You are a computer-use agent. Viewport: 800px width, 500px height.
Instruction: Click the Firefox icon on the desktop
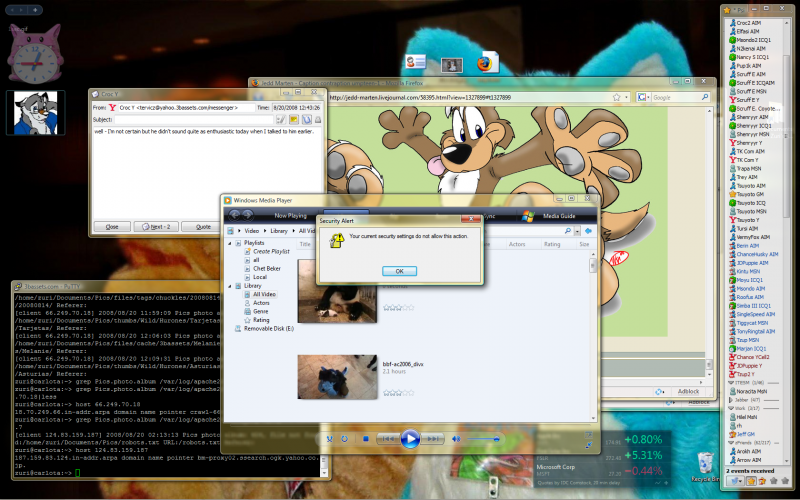pyautogui.click(x=487, y=63)
